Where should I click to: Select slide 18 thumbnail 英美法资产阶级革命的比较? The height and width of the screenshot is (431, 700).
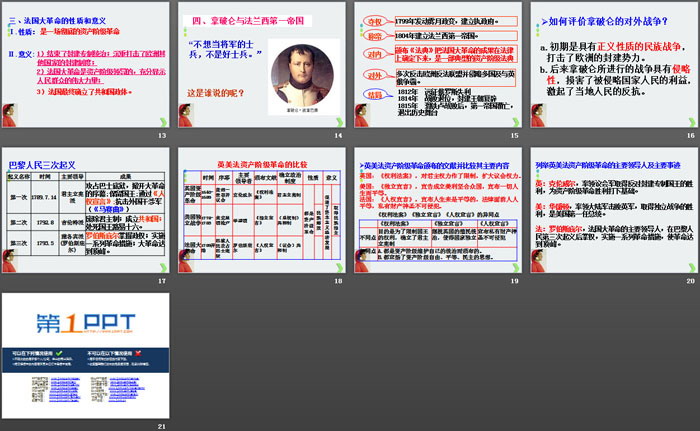(x=262, y=210)
